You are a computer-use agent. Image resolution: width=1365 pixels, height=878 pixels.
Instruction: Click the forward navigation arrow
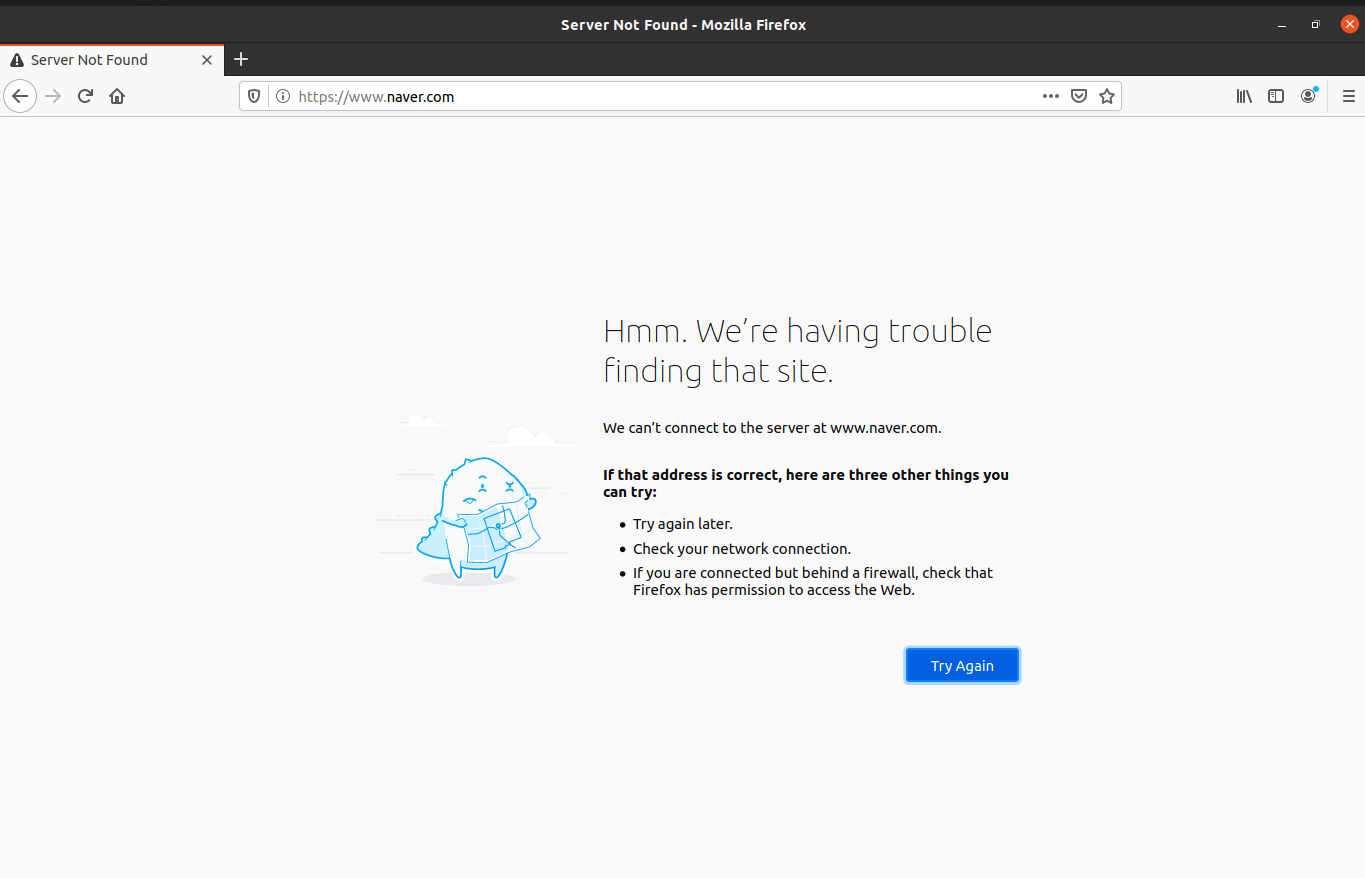coord(54,96)
